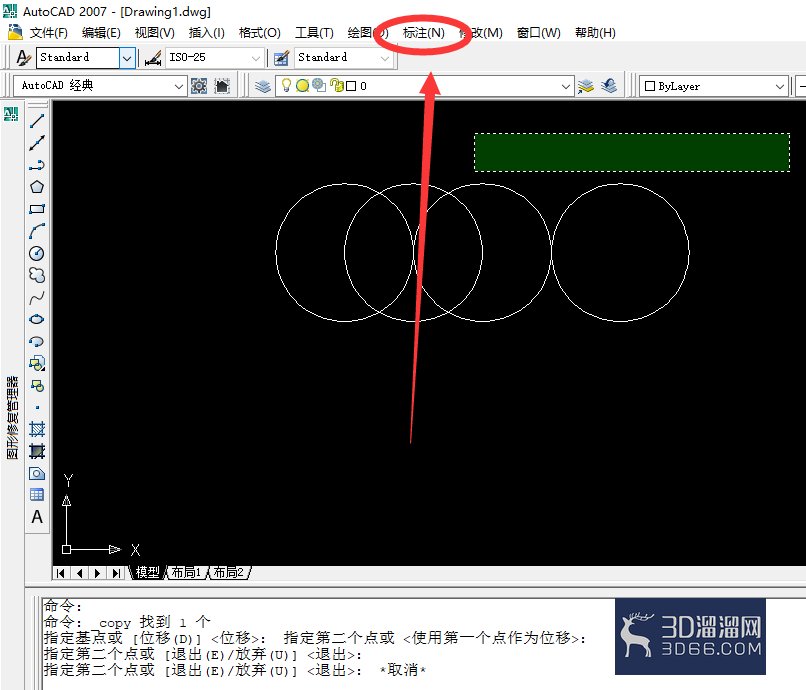This screenshot has width=806, height=690.
Task: Select the Revision Cloud tool
Action: click(x=37, y=275)
